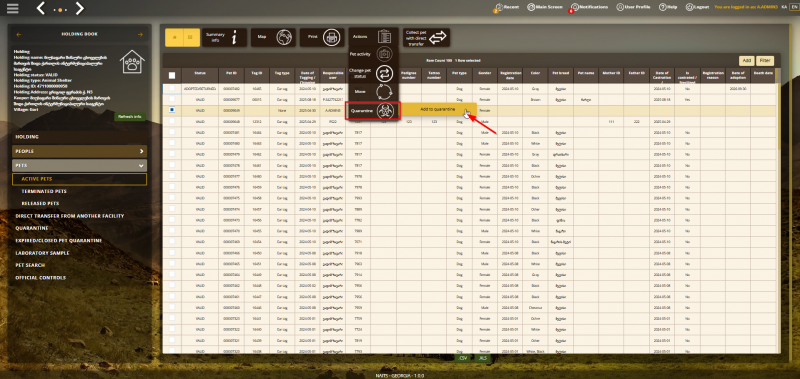The image size is (800, 379).
Task: Export table as XLS
Action: [x=482, y=358]
